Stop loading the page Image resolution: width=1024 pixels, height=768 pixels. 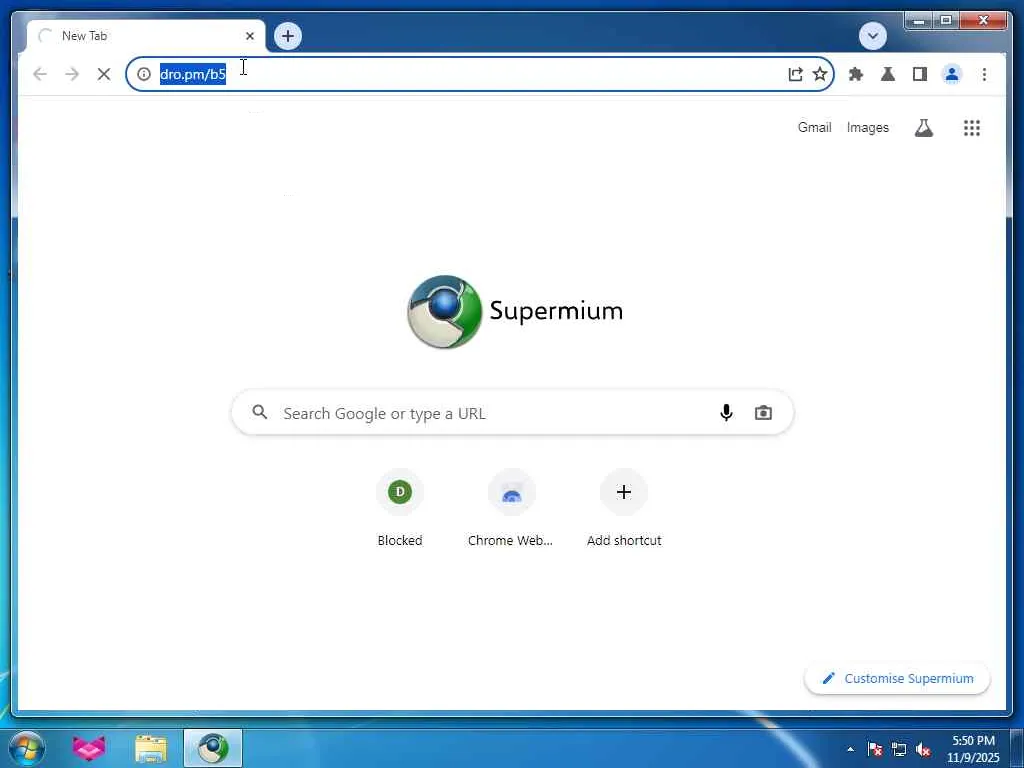(104, 74)
